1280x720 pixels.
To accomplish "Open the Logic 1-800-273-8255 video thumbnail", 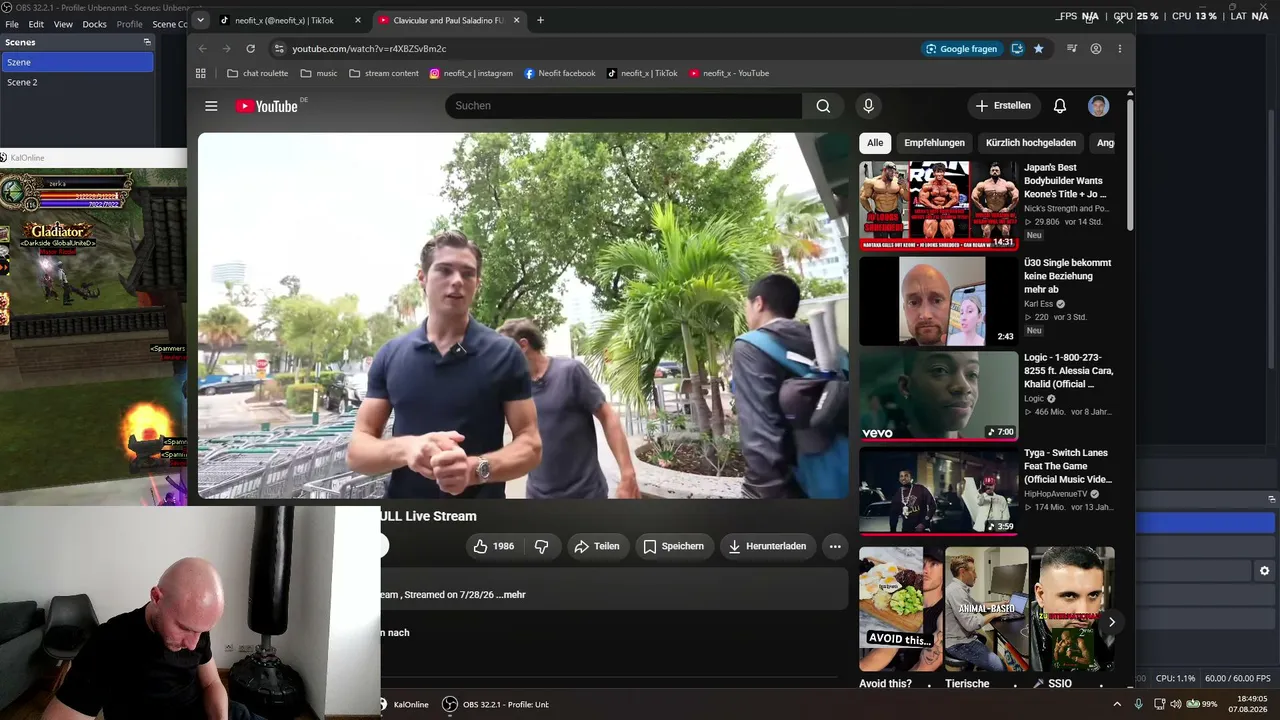I will tap(938, 396).
